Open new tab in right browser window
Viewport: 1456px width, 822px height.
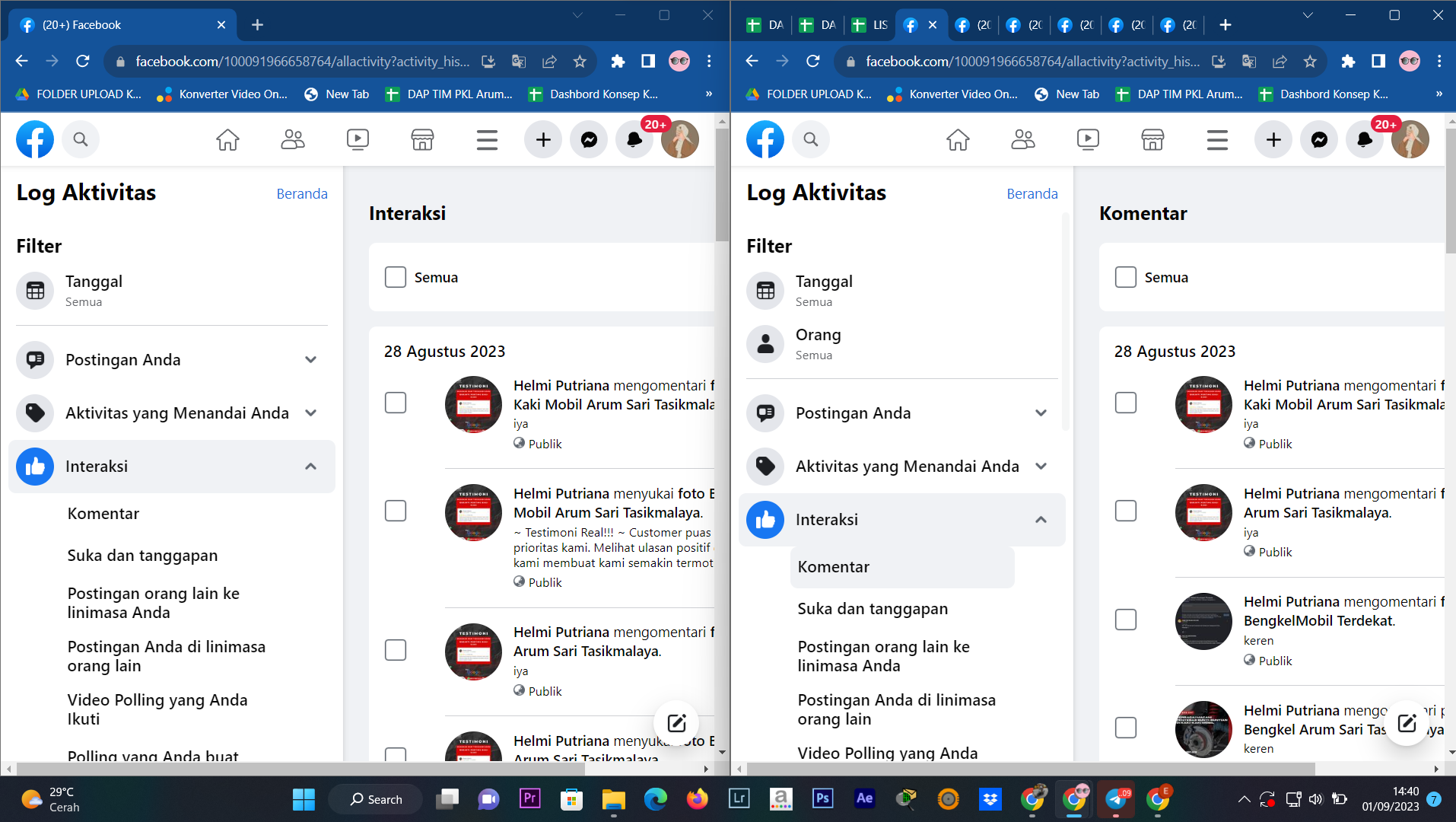tap(1225, 25)
